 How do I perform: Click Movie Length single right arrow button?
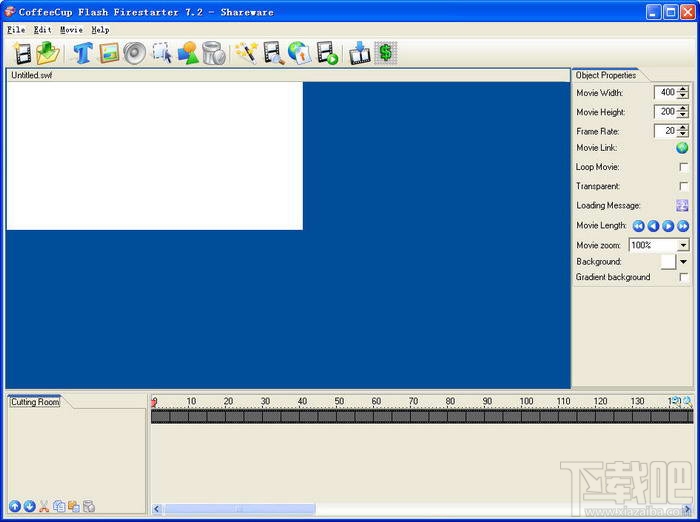(x=668, y=226)
